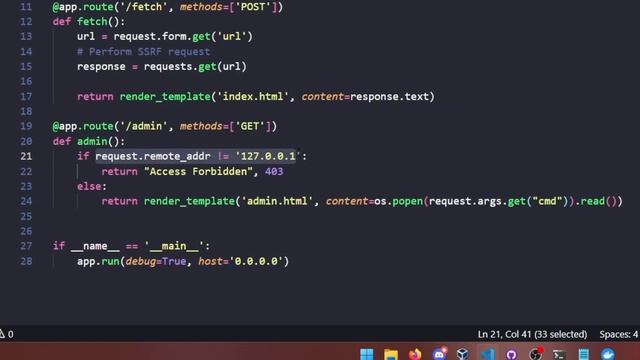This screenshot has width=640, height=360.
Task: Open Docker Desktop from the taskbar
Action: [x=608, y=354]
